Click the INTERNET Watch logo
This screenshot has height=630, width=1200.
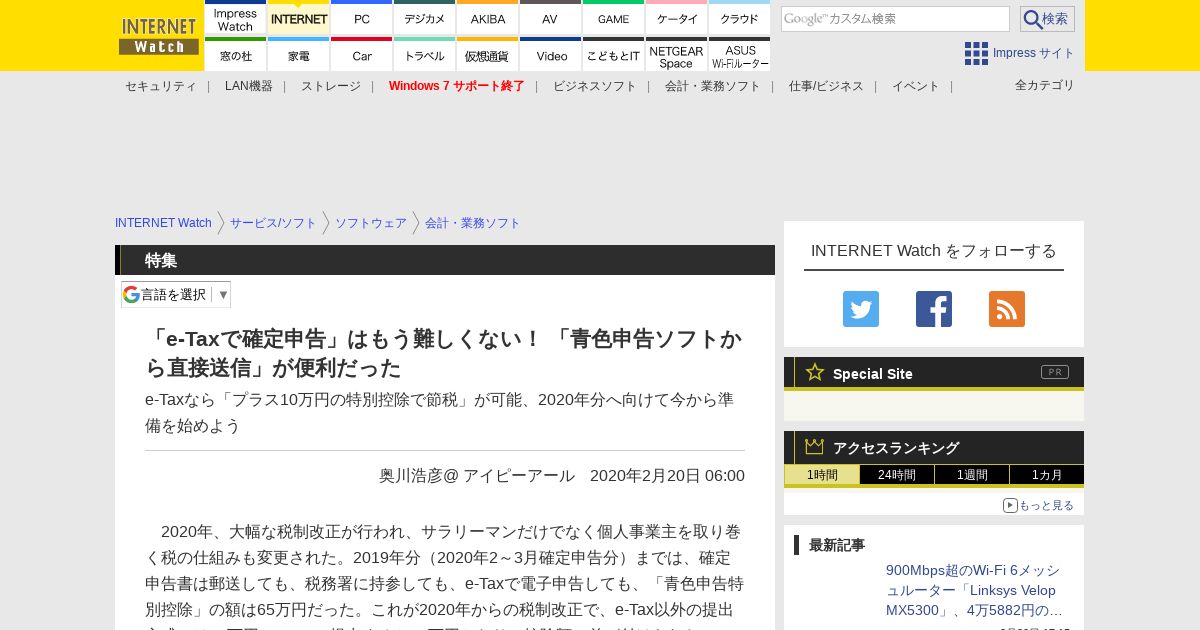[x=159, y=35]
